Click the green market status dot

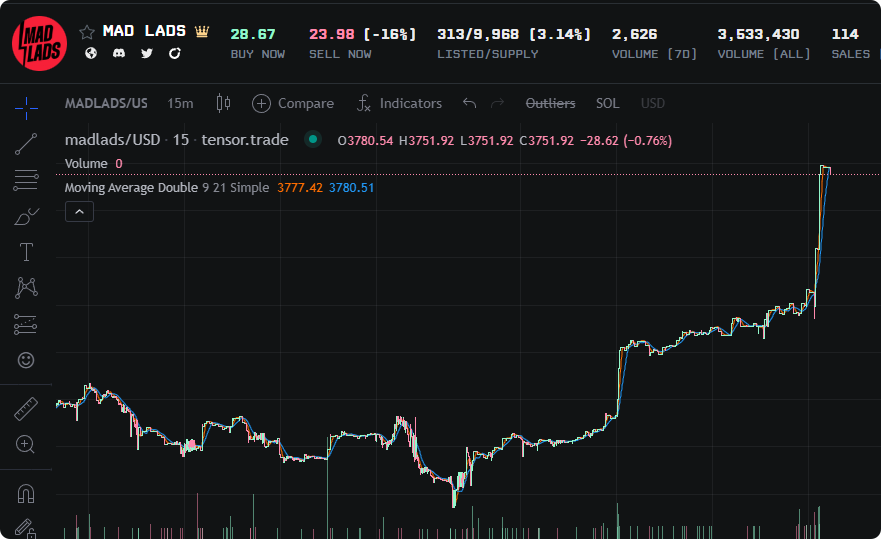313,139
